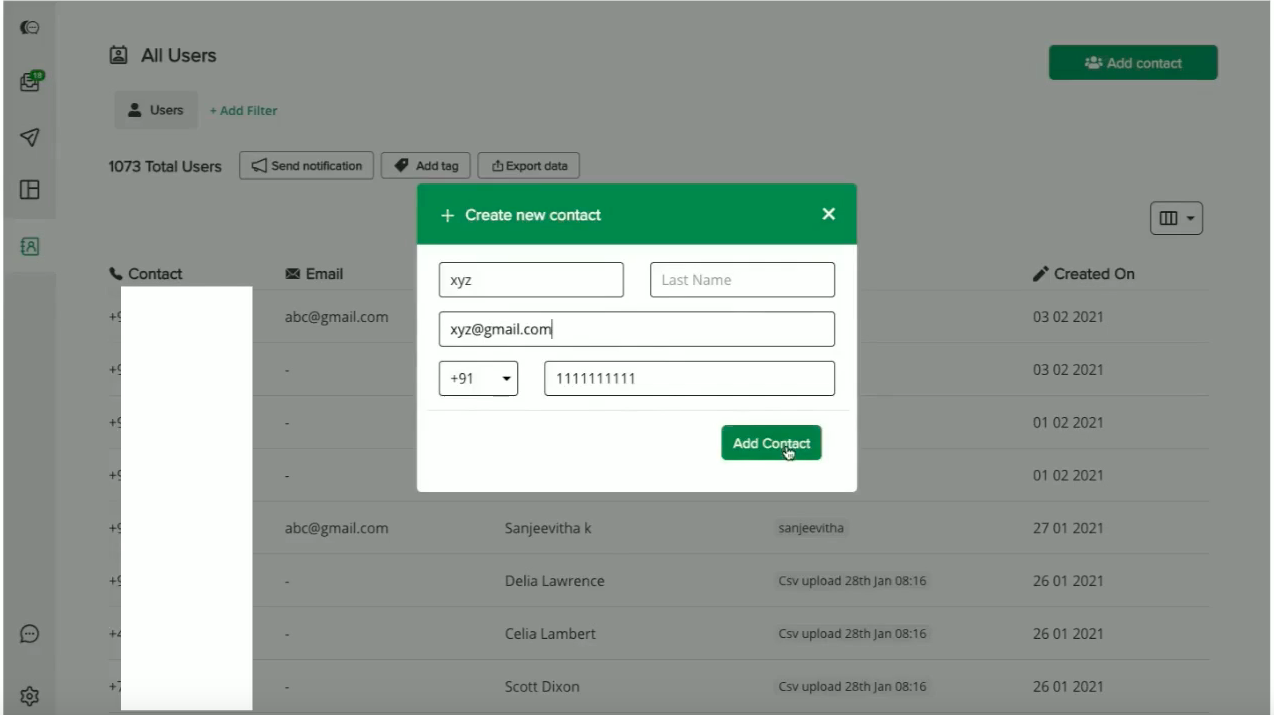Click the Last Name input field
This screenshot has height=715, width=1274.
[742, 279]
